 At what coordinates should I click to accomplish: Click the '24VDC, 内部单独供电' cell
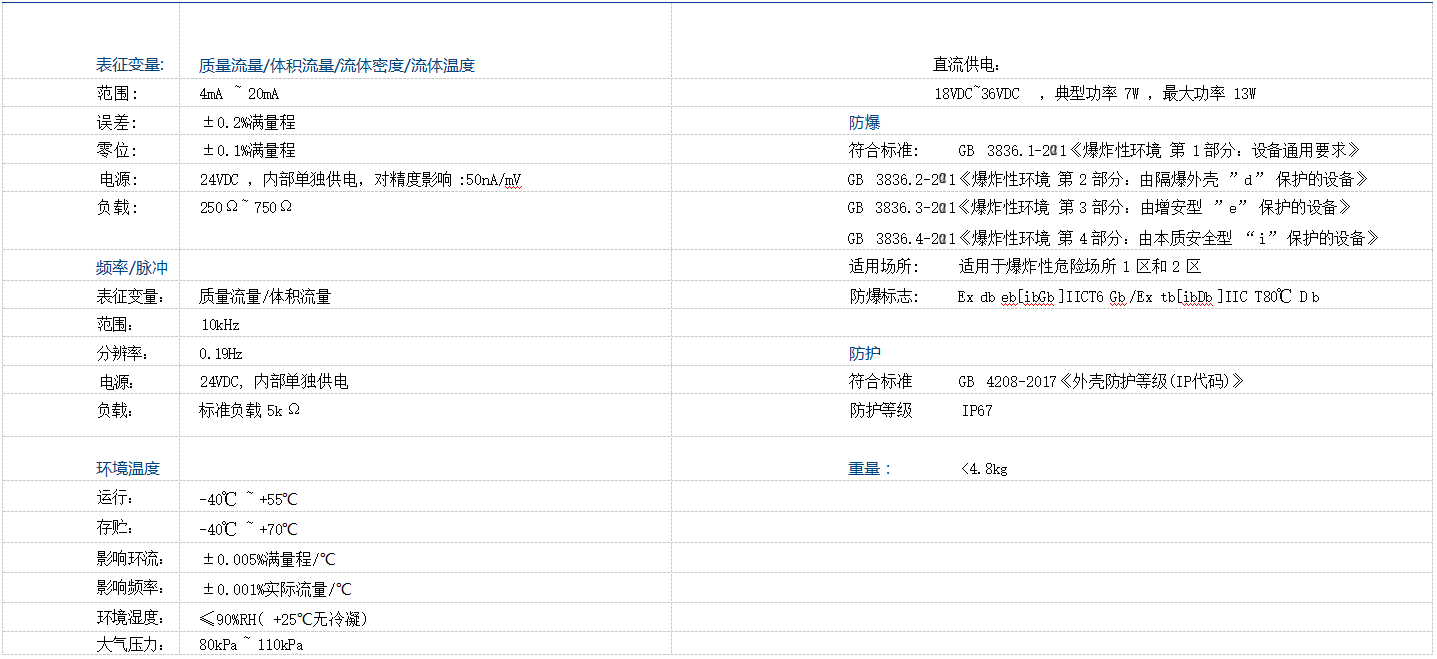click(x=274, y=382)
